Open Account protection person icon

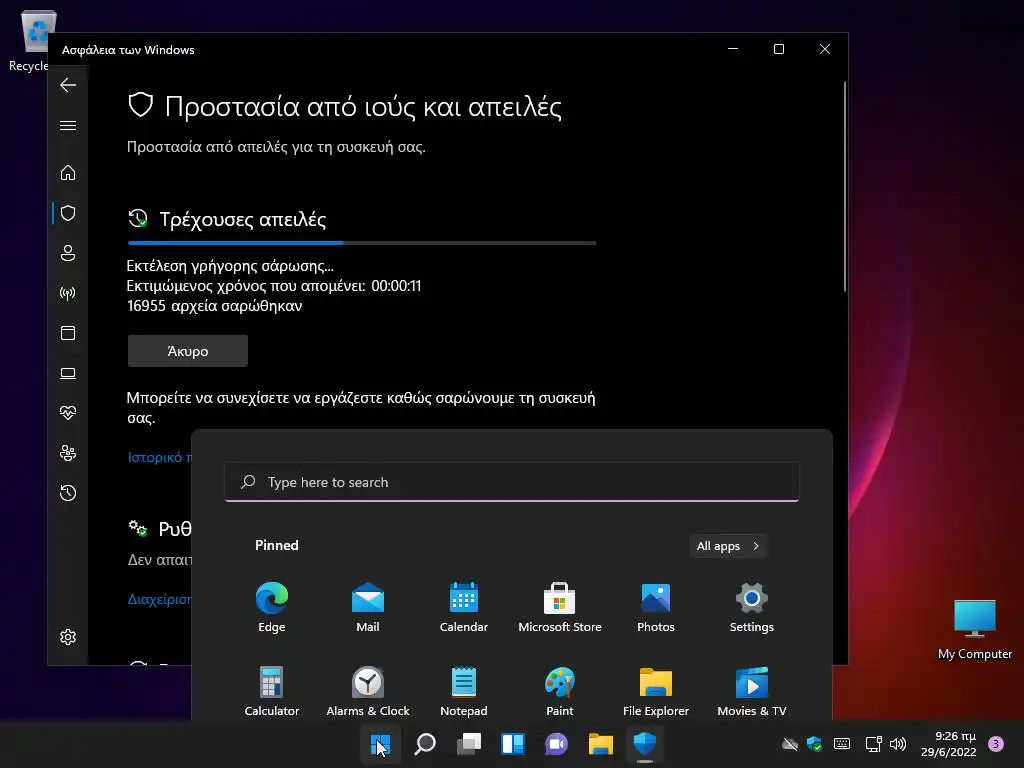[68, 253]
